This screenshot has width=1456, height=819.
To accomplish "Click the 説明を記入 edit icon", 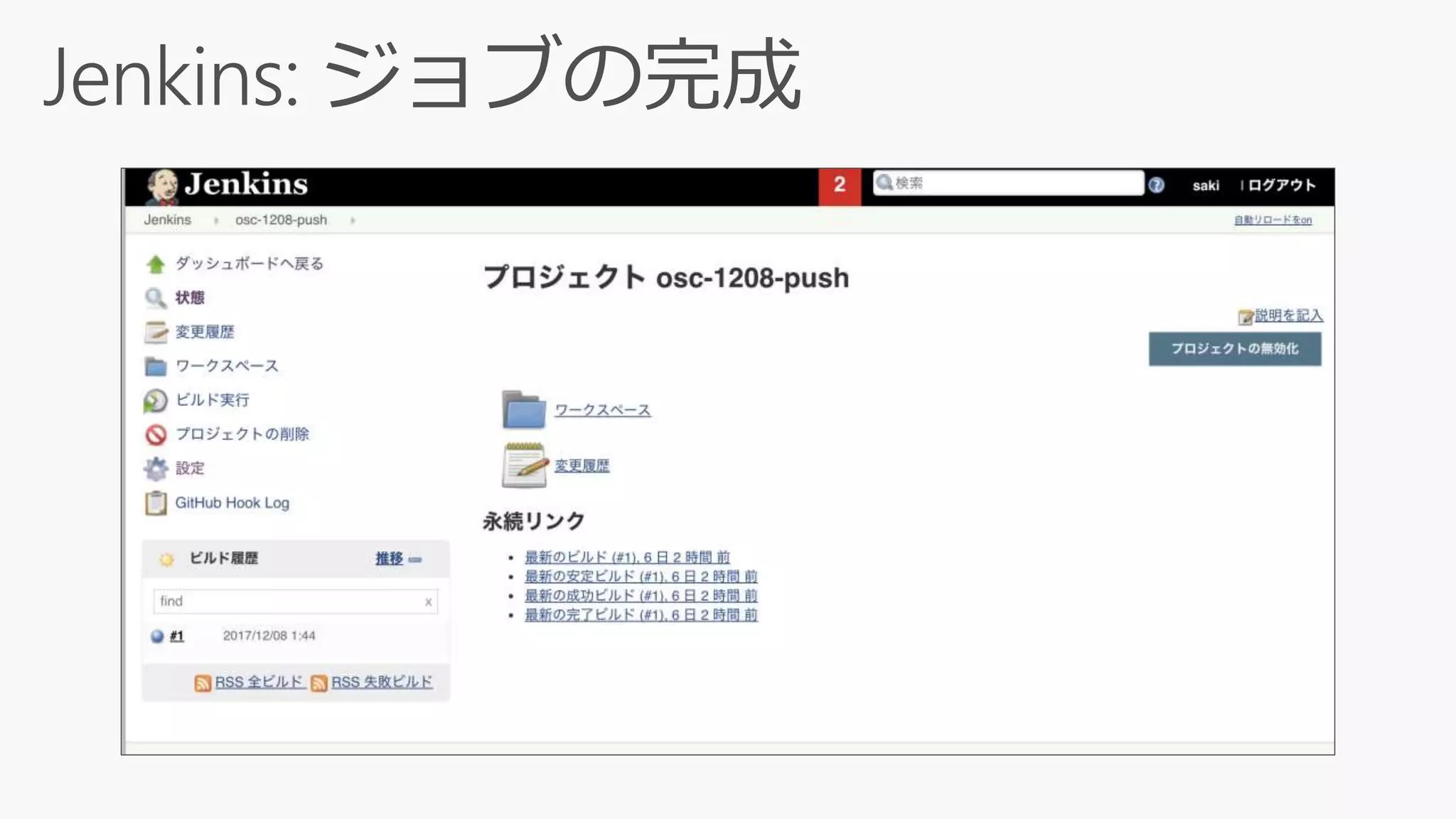I will click(x=1246, y=317).
